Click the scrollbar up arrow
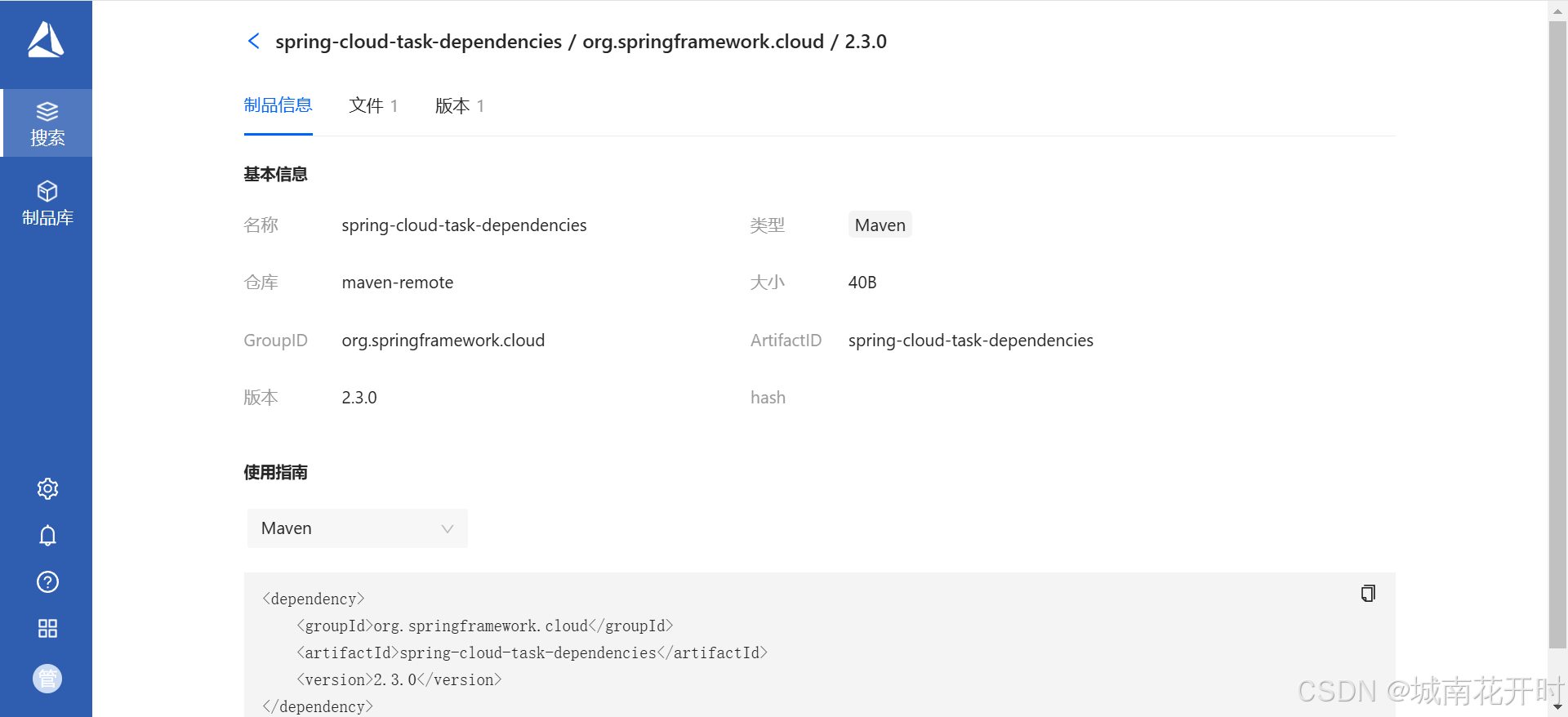 coord(1557,11)
